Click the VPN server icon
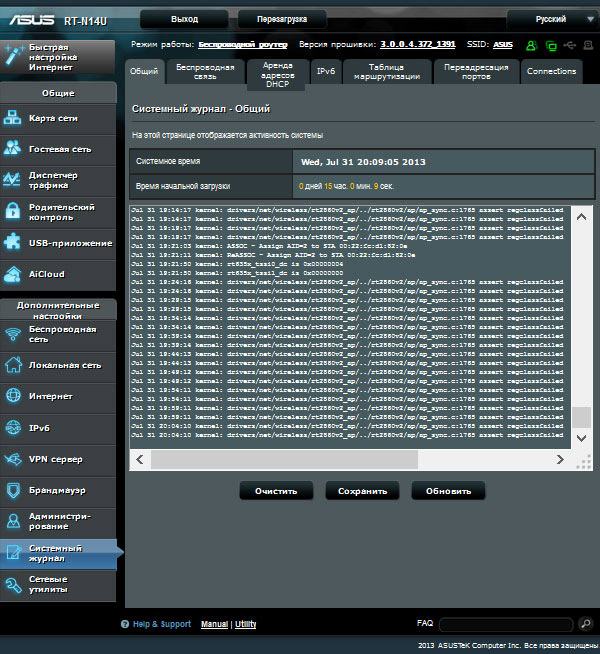600x654 pixels. [13, 459]
